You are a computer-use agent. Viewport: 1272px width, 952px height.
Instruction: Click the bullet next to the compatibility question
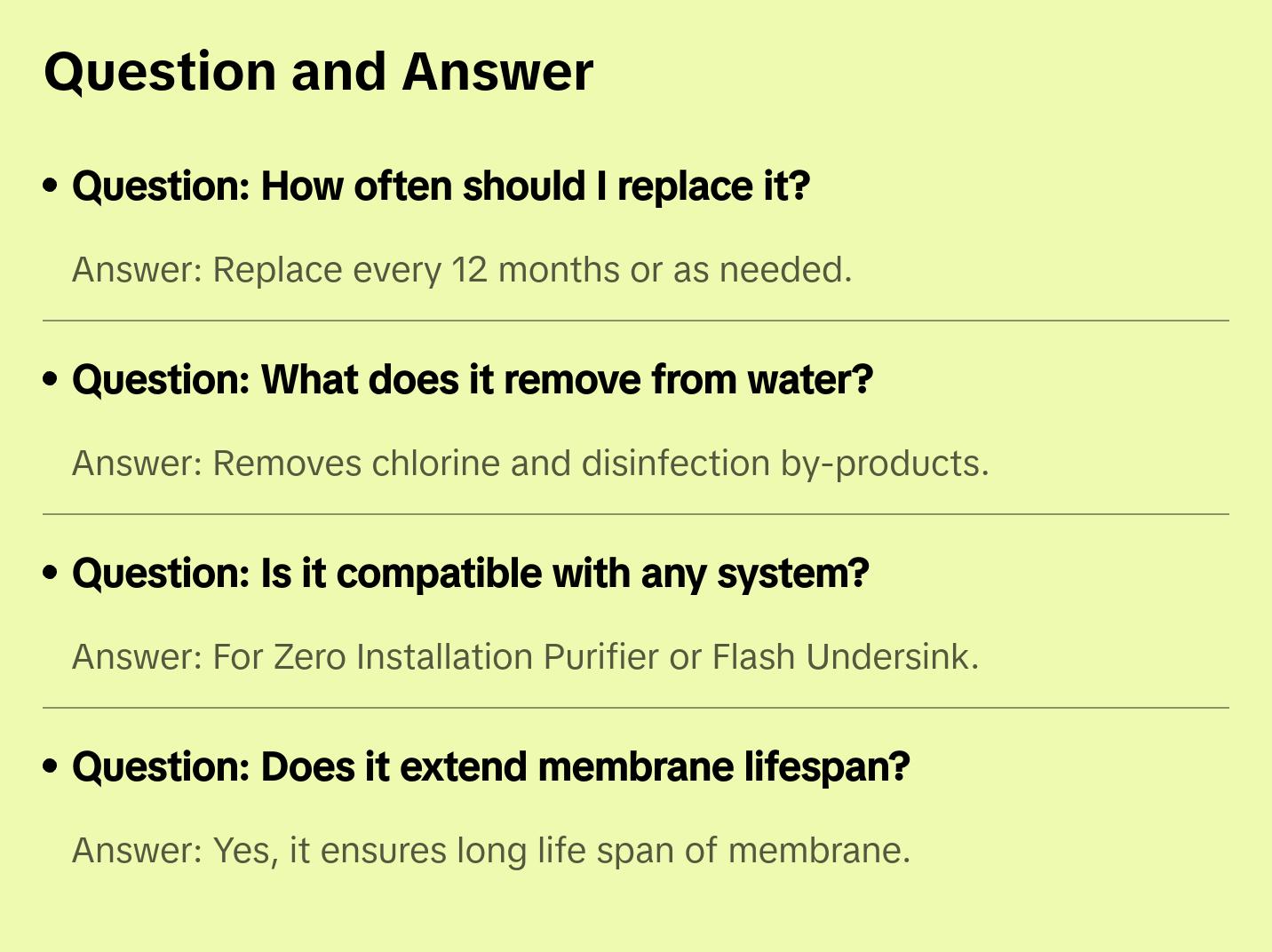tap(51, 574)
